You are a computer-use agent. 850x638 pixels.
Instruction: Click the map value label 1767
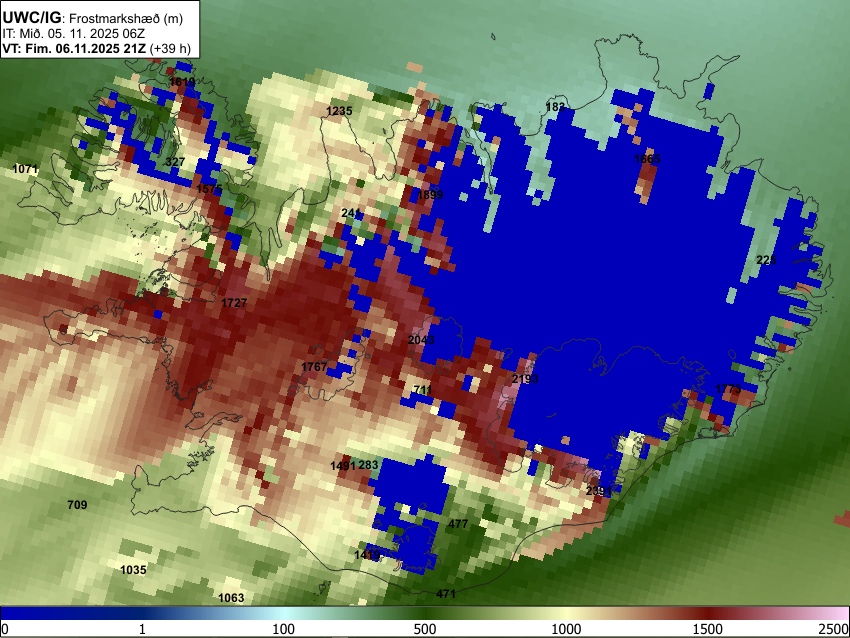pos(314,367)
